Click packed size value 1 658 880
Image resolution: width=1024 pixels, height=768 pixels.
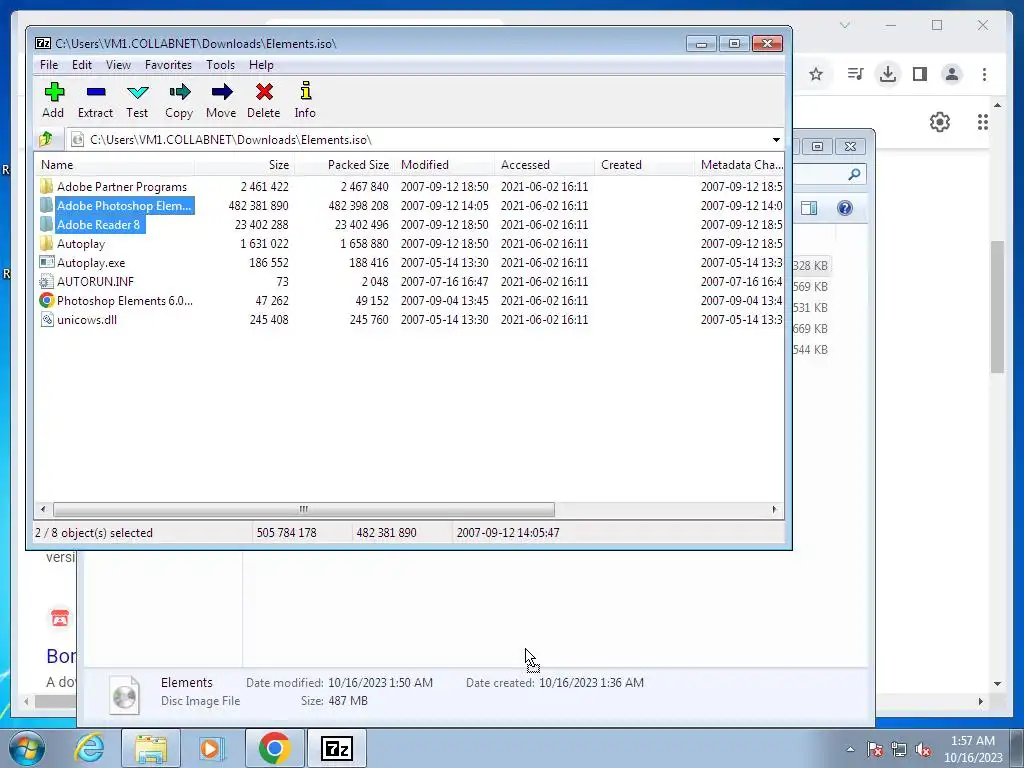click(x=364, y=244)
